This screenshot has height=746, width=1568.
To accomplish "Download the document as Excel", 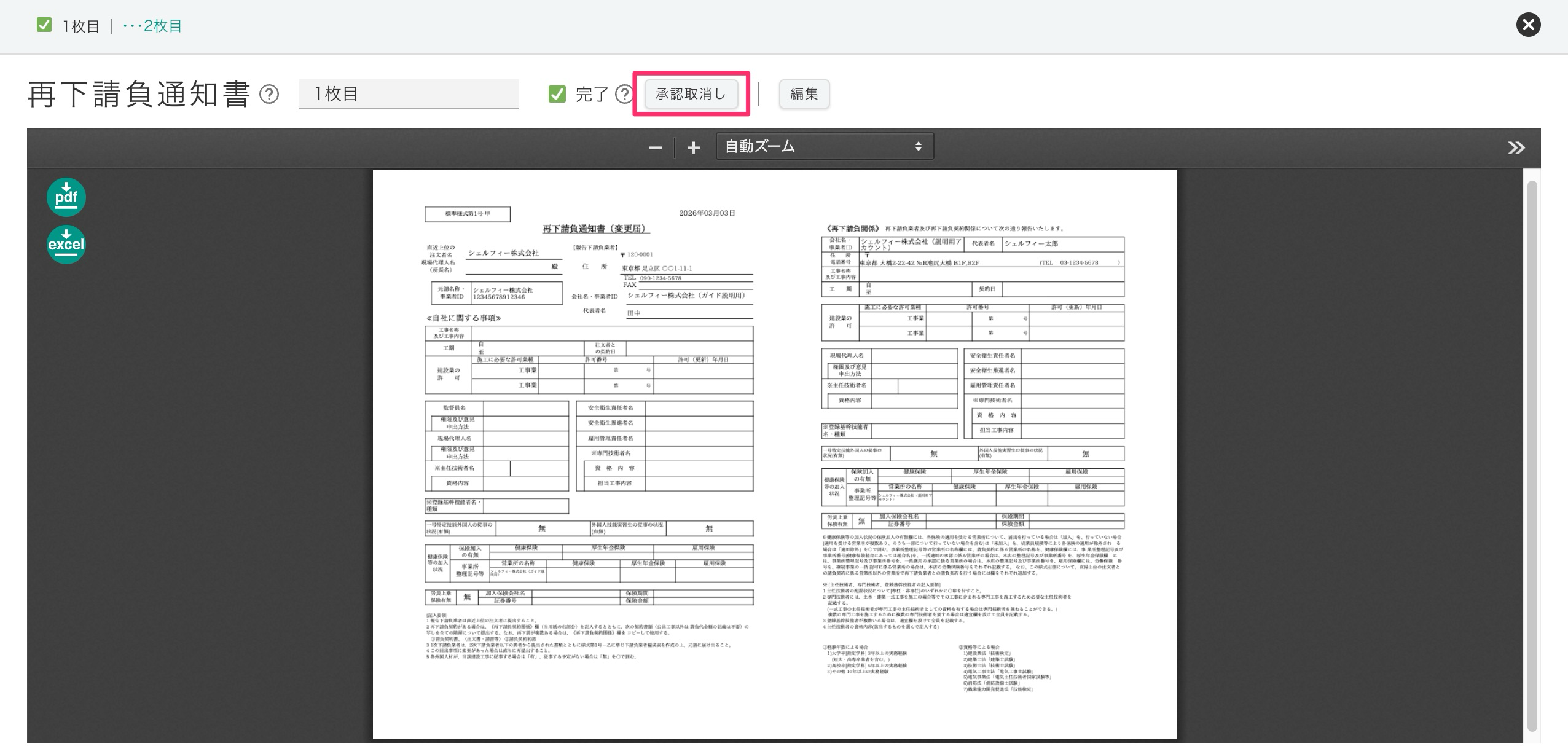I will (66, 245).
